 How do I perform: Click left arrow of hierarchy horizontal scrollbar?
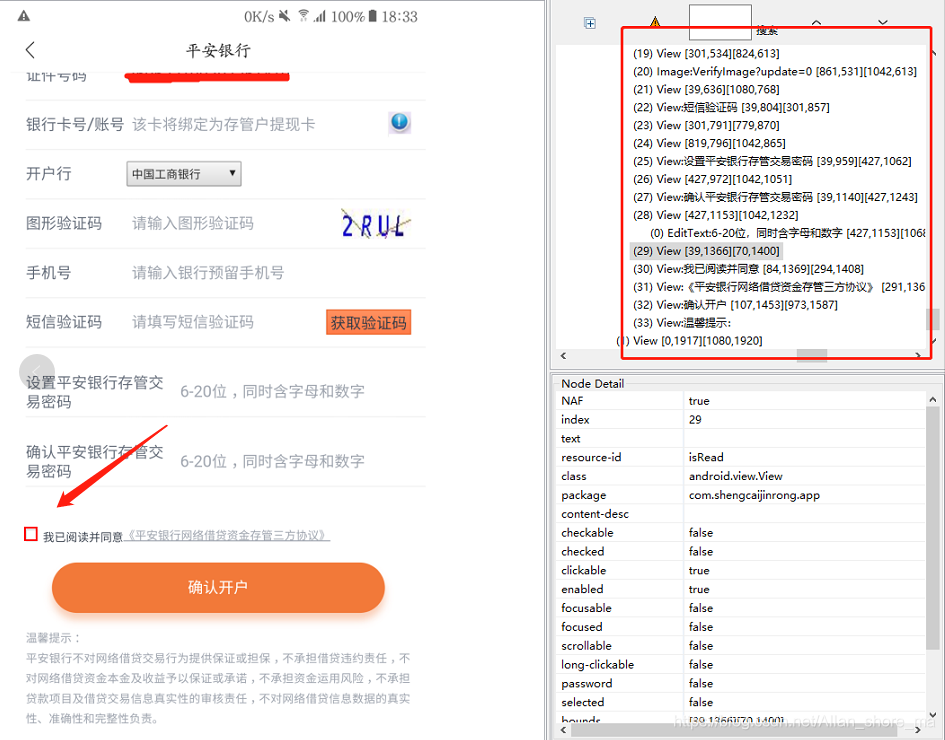564,356
